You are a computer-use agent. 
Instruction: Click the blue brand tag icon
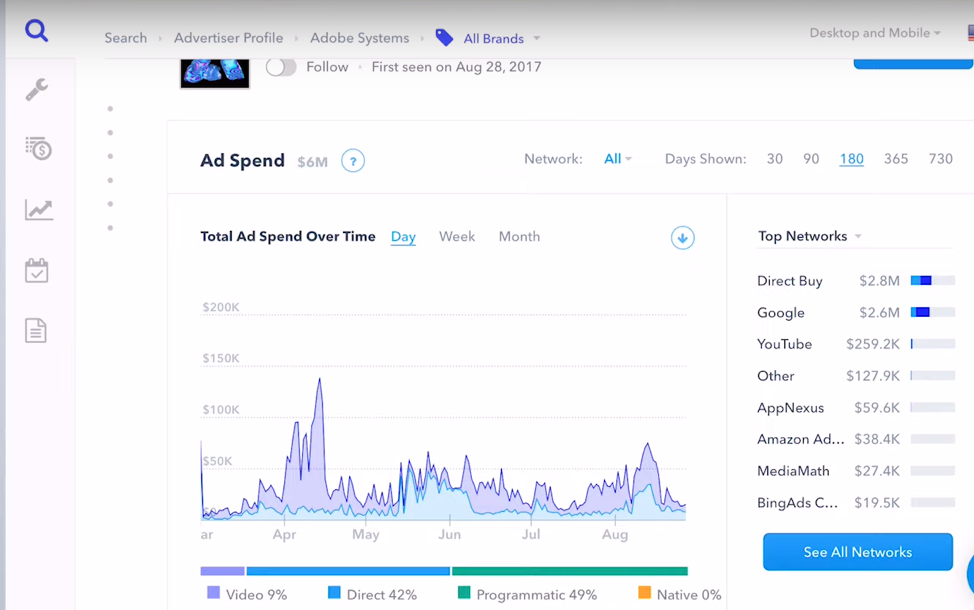click(444, 37)
